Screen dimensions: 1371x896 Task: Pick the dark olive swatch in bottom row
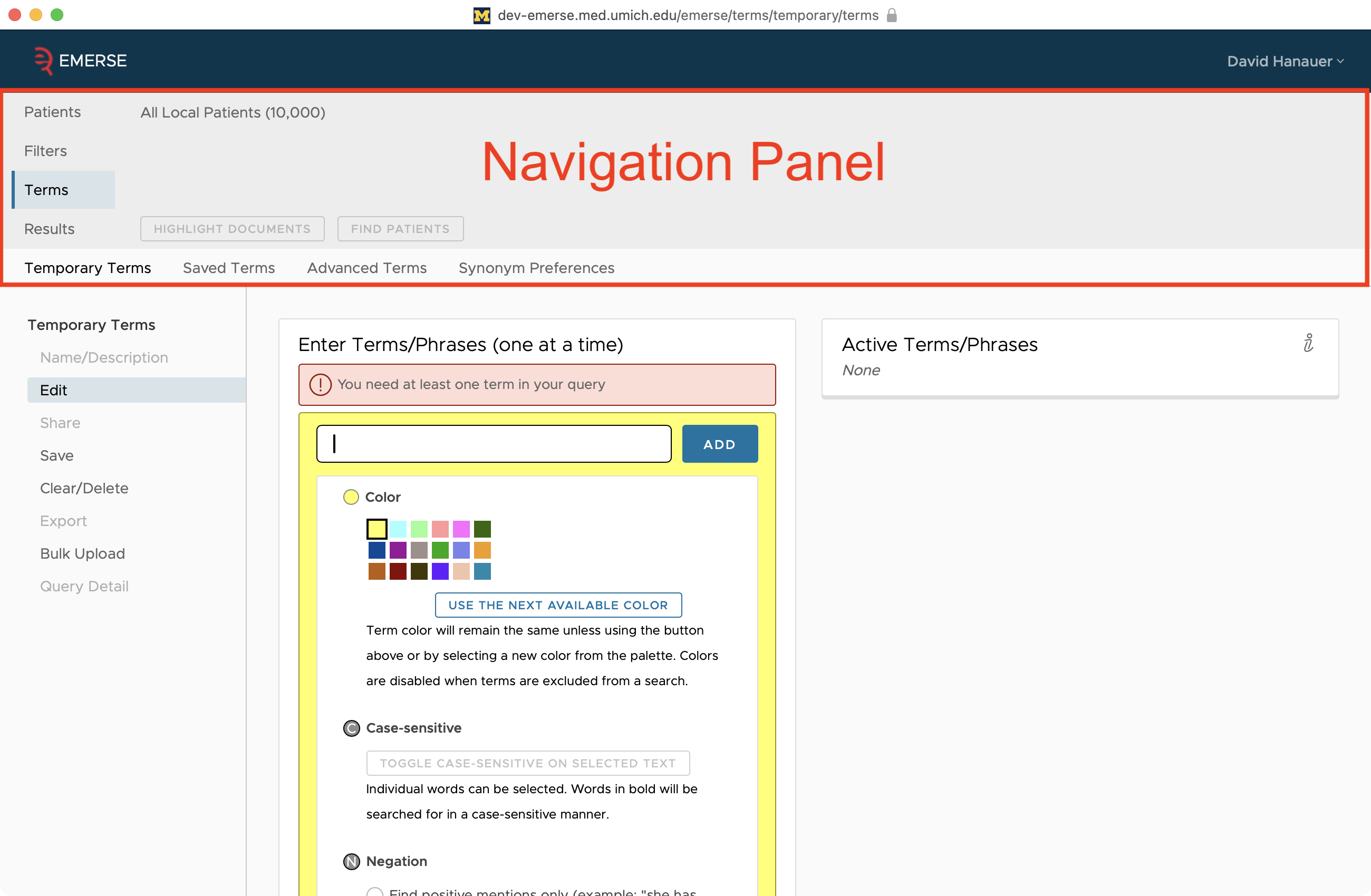point(419,571)
